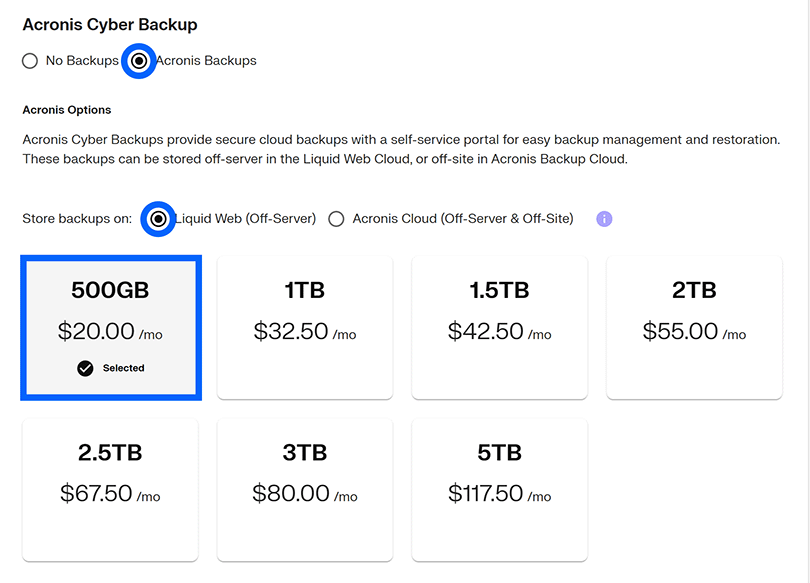Open the purple info icon tooltip
Image resolution: width=810 pixels, height=583 pixels.
coord(604,219)
